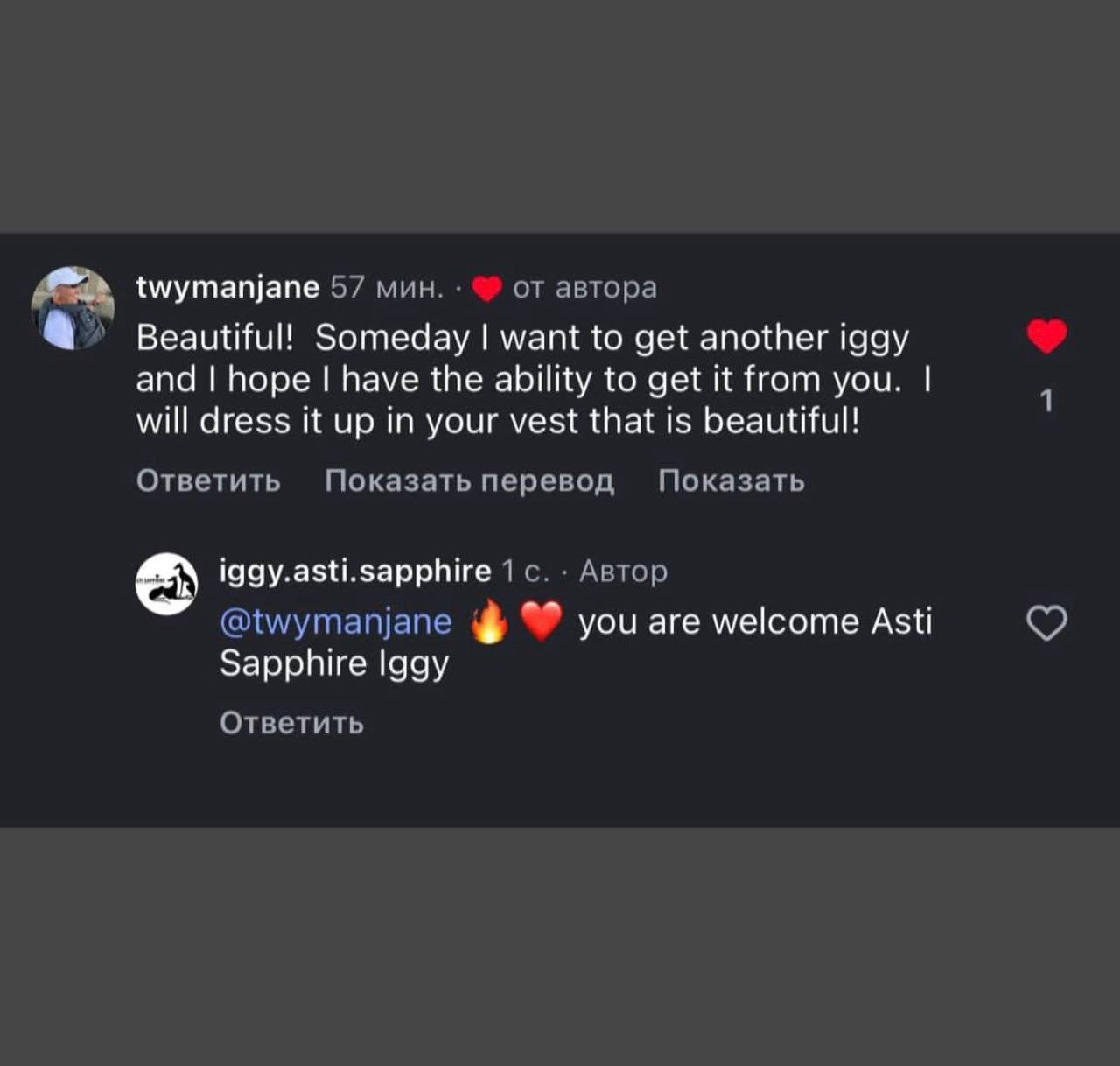This screenshot has height=1066, width=1120.
Task: Click the '57 мин.' timestamp
Action: pos(386,287)
